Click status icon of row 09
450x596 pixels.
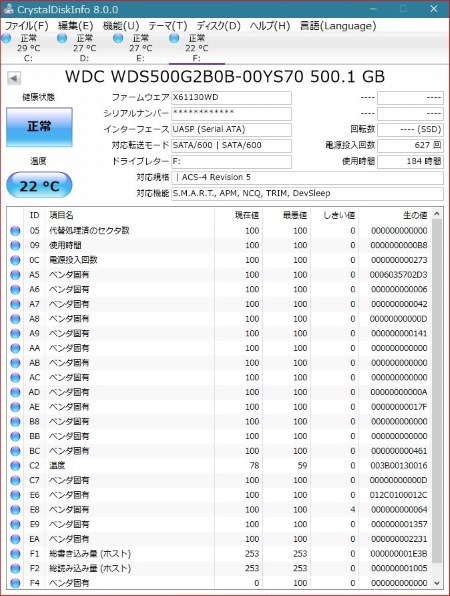[x=15, y=246]
